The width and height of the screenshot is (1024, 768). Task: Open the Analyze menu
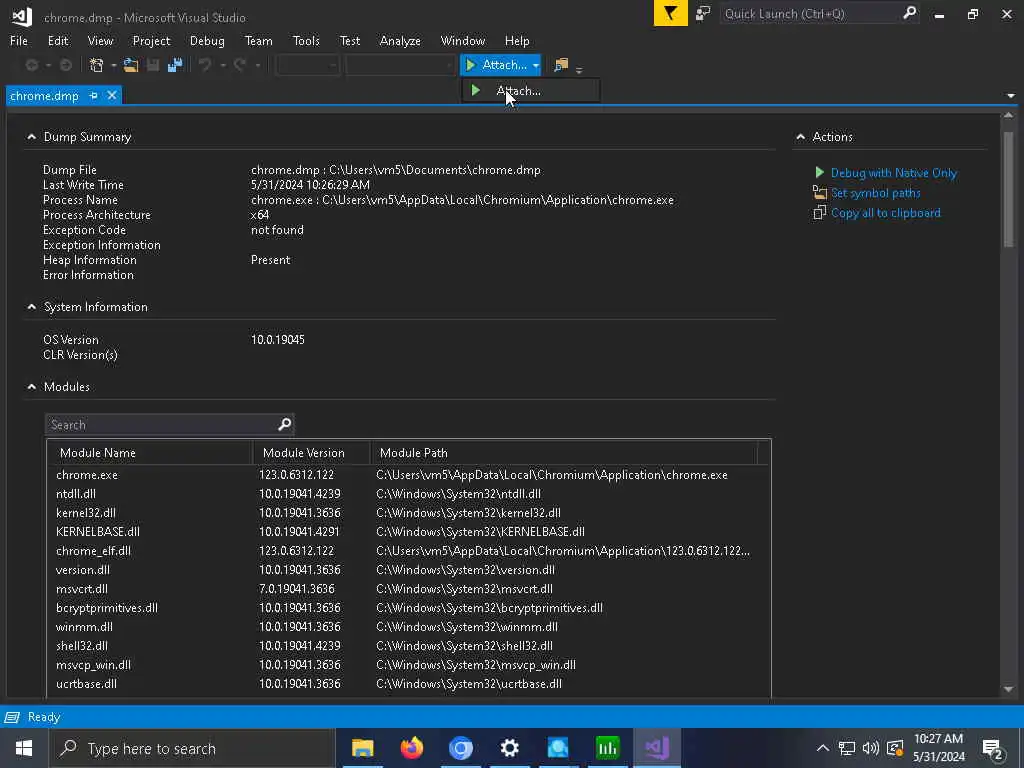pos(400,40)
